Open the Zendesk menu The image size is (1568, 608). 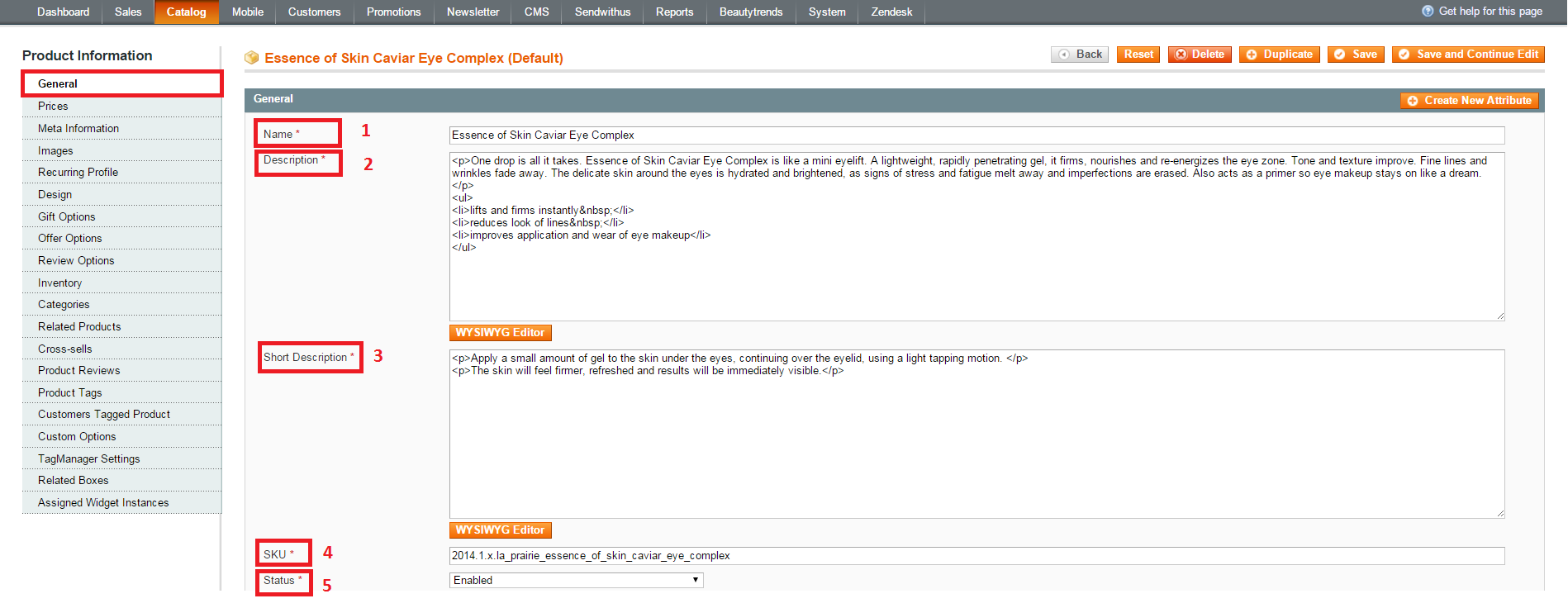coord(892,12)
